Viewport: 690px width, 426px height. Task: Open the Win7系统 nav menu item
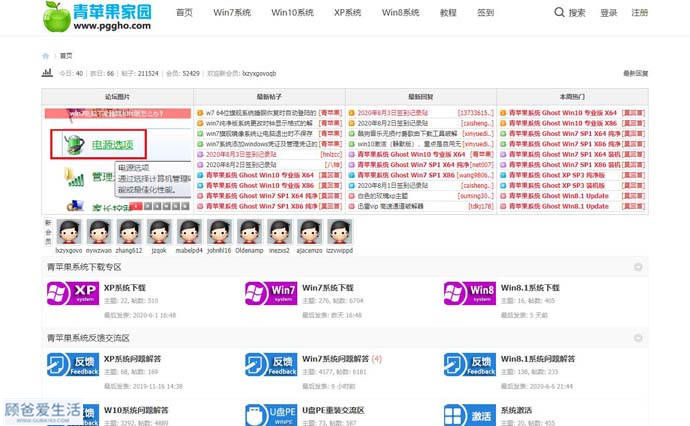[x=232, y=12]
